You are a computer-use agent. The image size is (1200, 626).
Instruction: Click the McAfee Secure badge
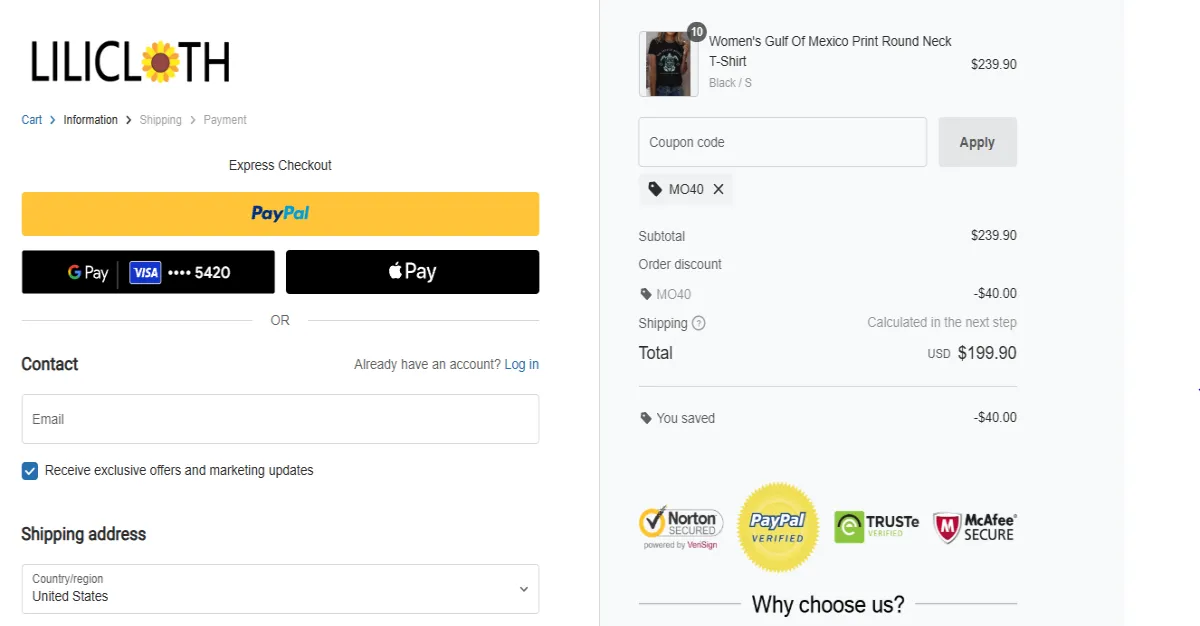click(974, 527)
